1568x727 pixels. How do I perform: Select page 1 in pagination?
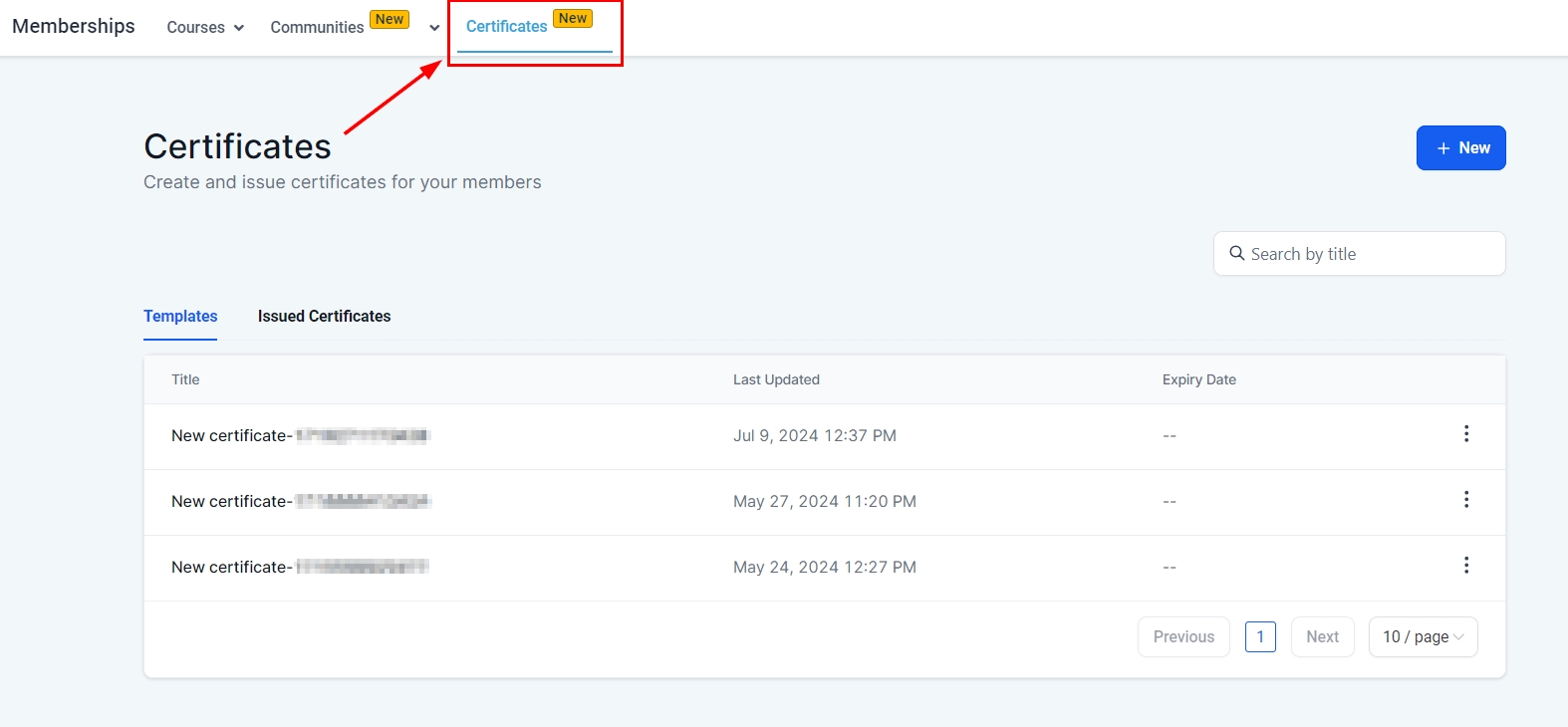(x=1260, y=637)
